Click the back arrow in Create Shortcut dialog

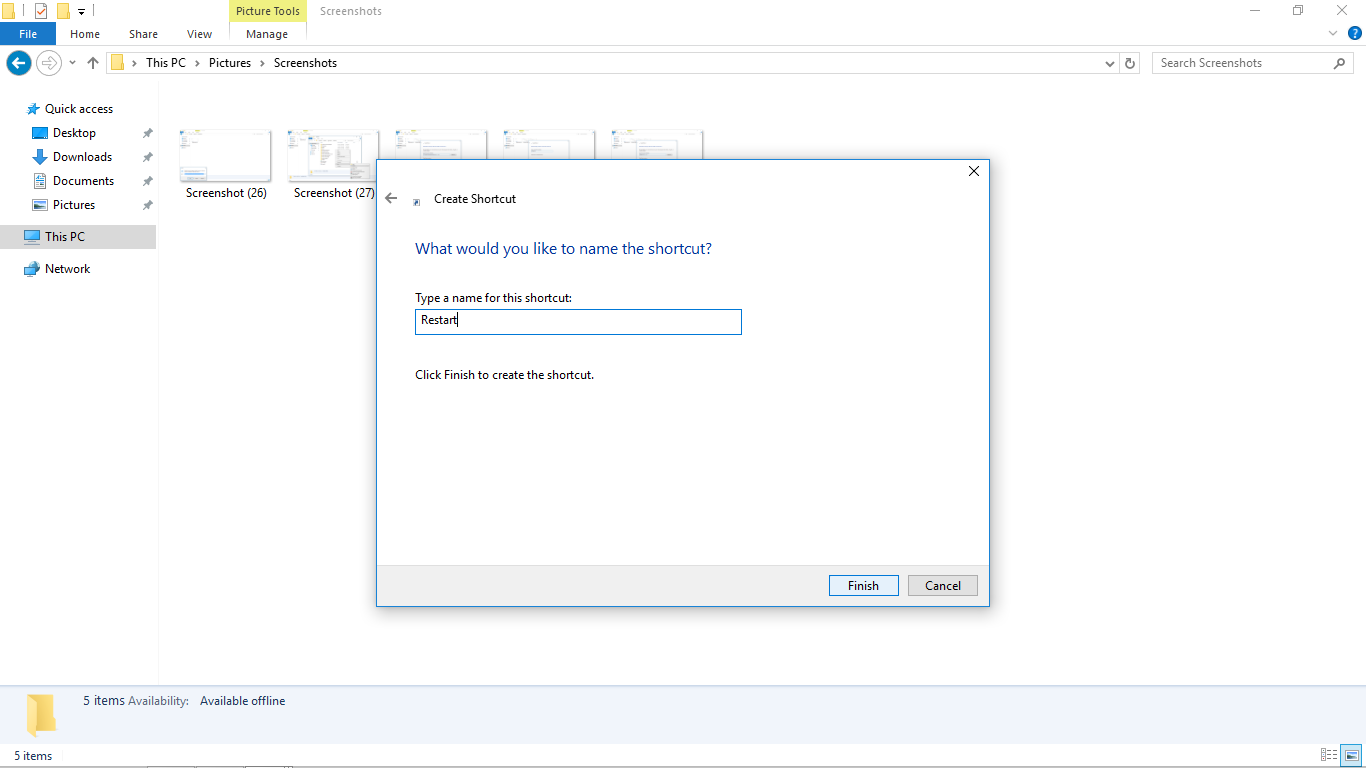[391, 199]
